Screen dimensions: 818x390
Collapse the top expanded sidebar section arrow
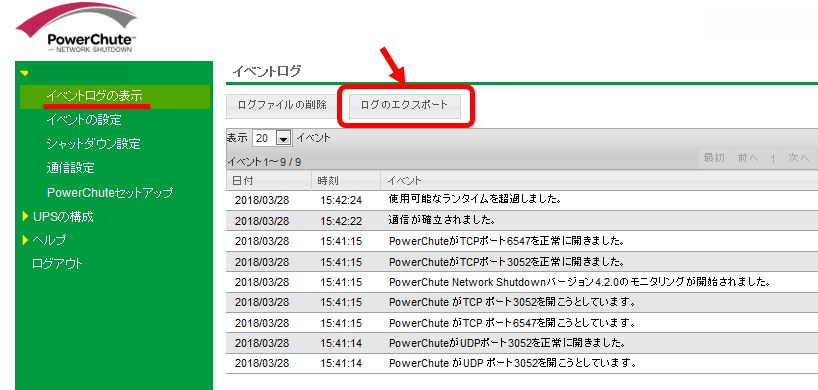pyautogui.click(x=24, y=73)
